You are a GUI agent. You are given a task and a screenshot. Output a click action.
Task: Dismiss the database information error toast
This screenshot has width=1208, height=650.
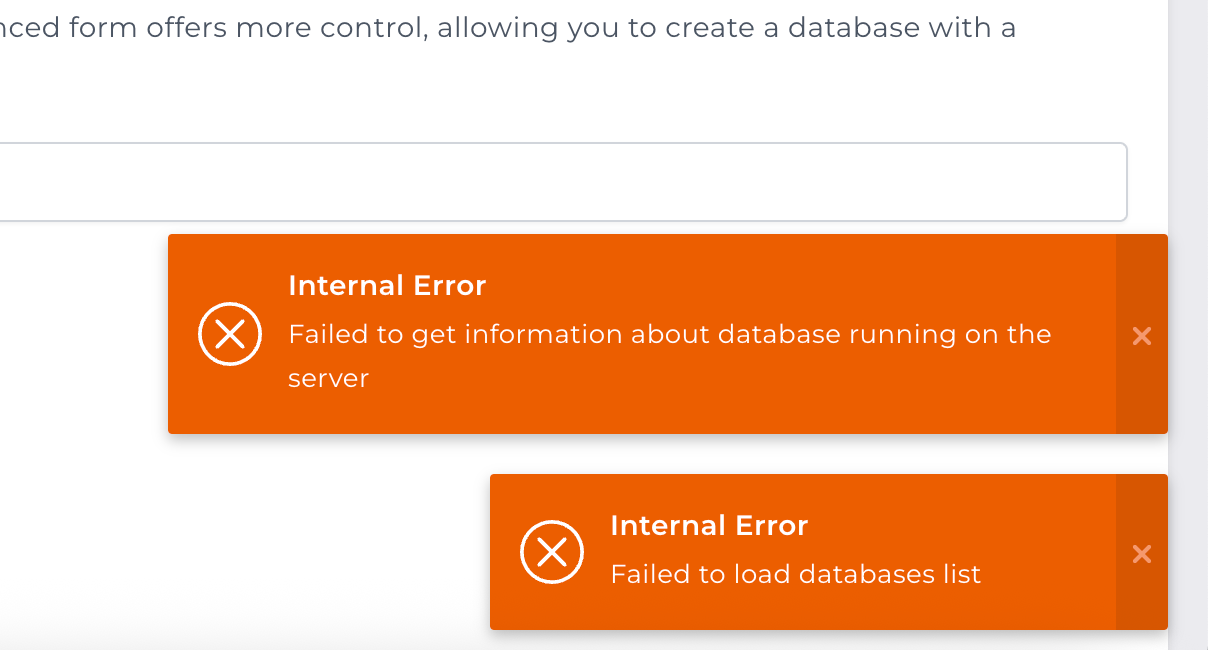click(1142, 336)
